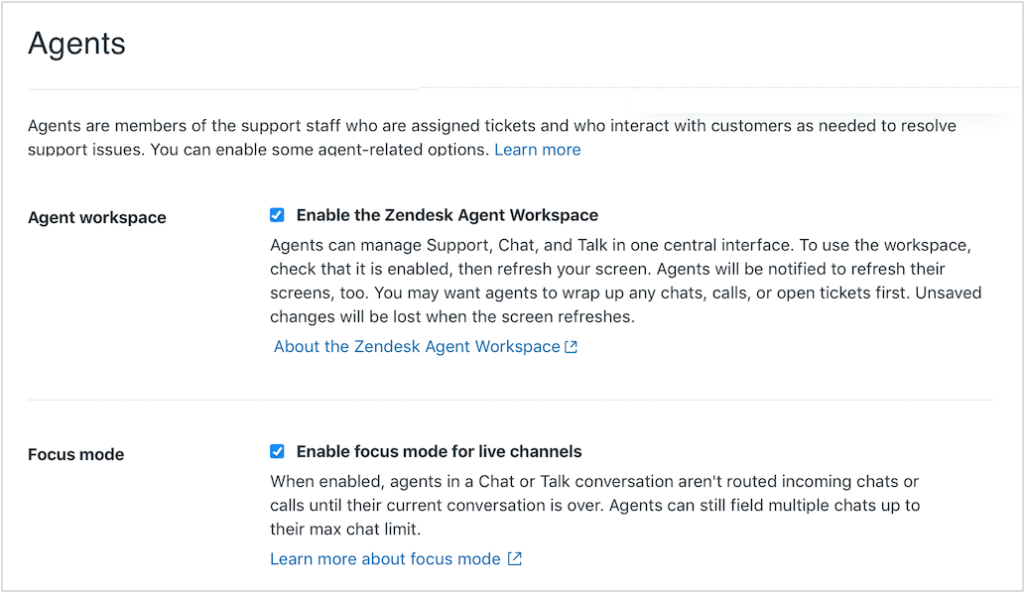Select the Agent workspace section label
Viewport: 1024px width, 593px height.
click(x=97, y=217)
